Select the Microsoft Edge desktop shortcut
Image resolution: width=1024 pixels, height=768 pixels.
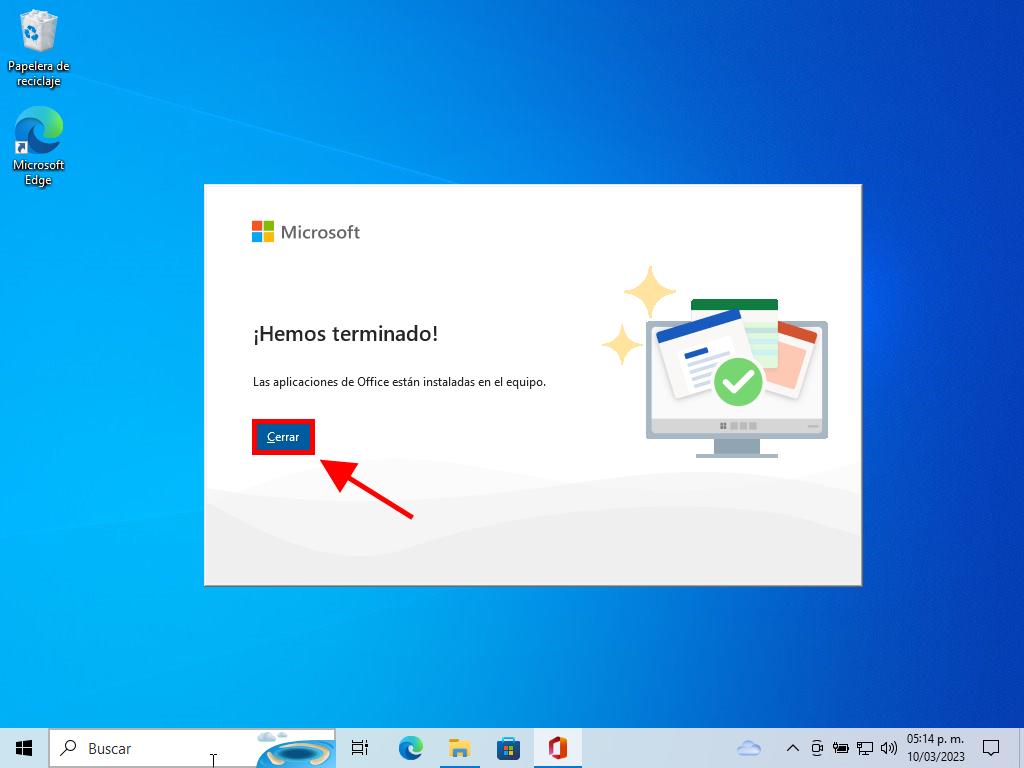click(x=39, y=146)
